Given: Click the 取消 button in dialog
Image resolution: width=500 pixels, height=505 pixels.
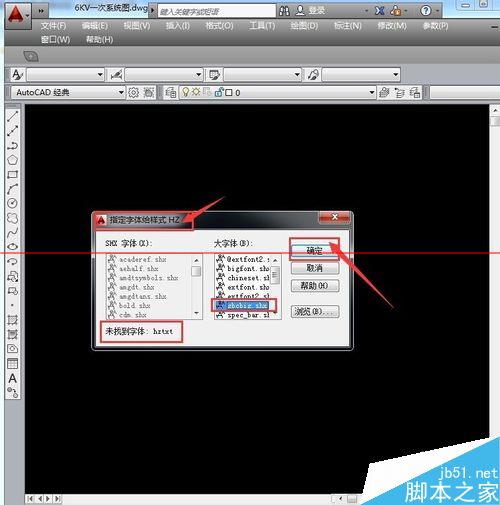Looking at the screenshot, I should tap(315, 268).
